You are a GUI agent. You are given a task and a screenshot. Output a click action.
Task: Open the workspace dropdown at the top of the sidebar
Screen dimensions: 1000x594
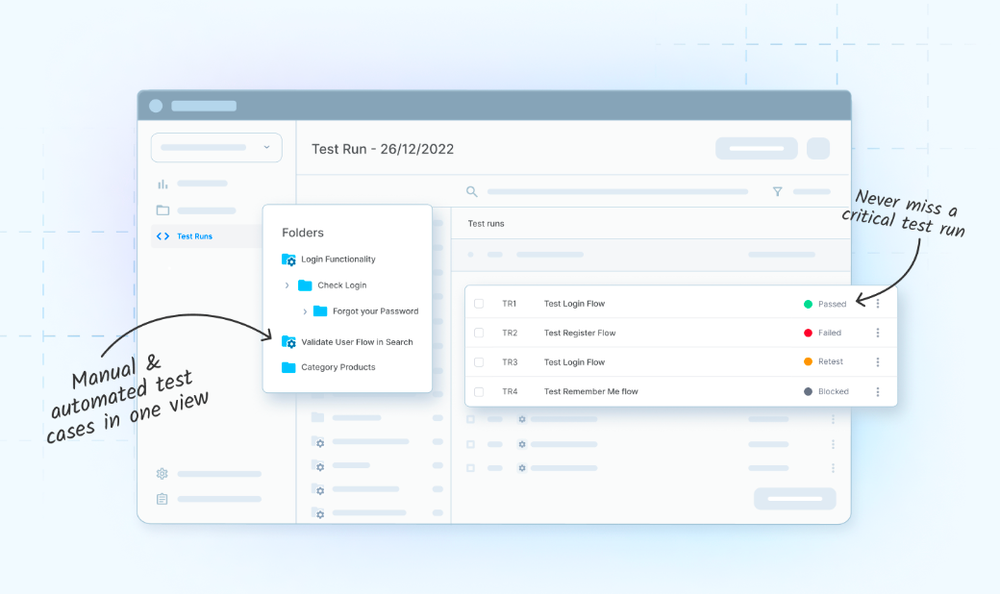click(216, 147)
